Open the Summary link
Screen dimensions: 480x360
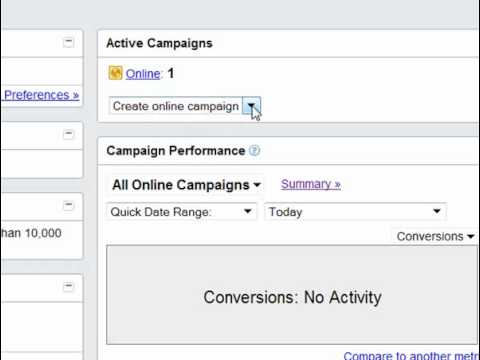pyautogui.click(x=311, y=184)
